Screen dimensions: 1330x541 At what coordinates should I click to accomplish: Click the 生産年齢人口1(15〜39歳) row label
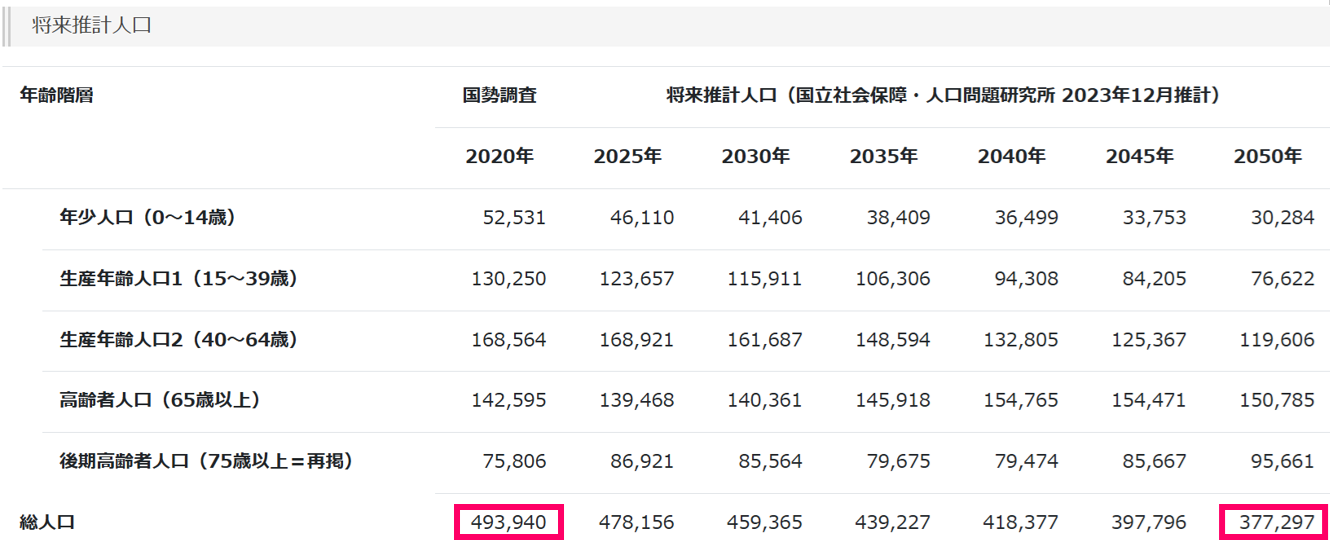(179, 279)
